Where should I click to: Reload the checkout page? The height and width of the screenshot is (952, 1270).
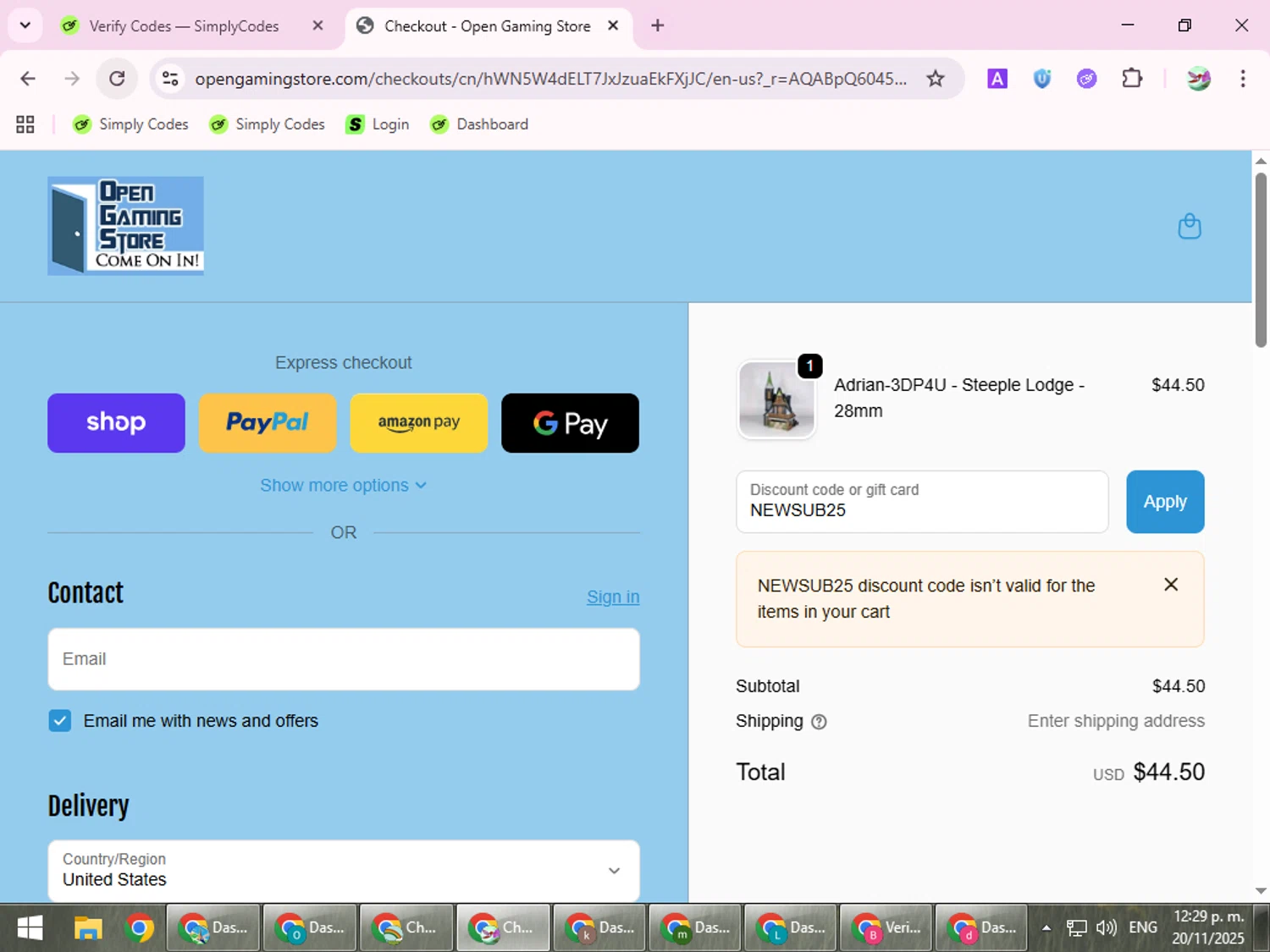(117, 79)
